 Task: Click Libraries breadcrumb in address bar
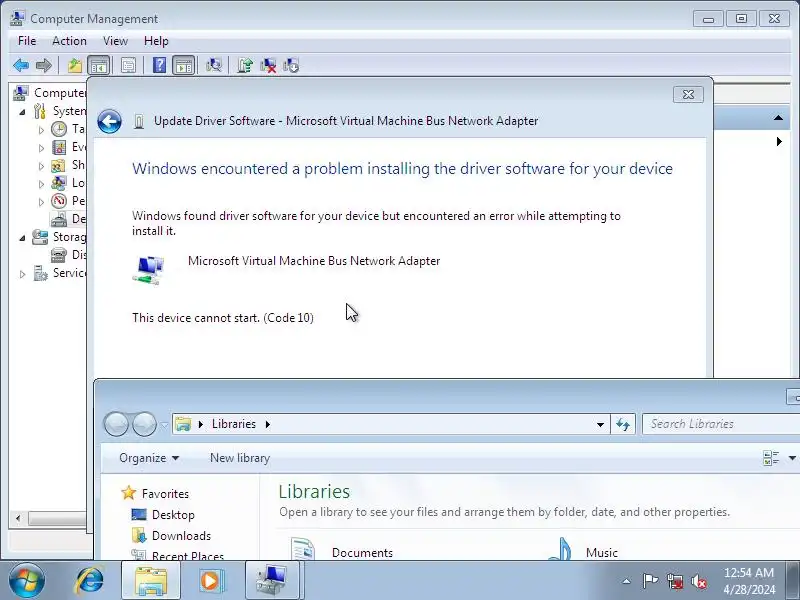(x=234, y=424)
